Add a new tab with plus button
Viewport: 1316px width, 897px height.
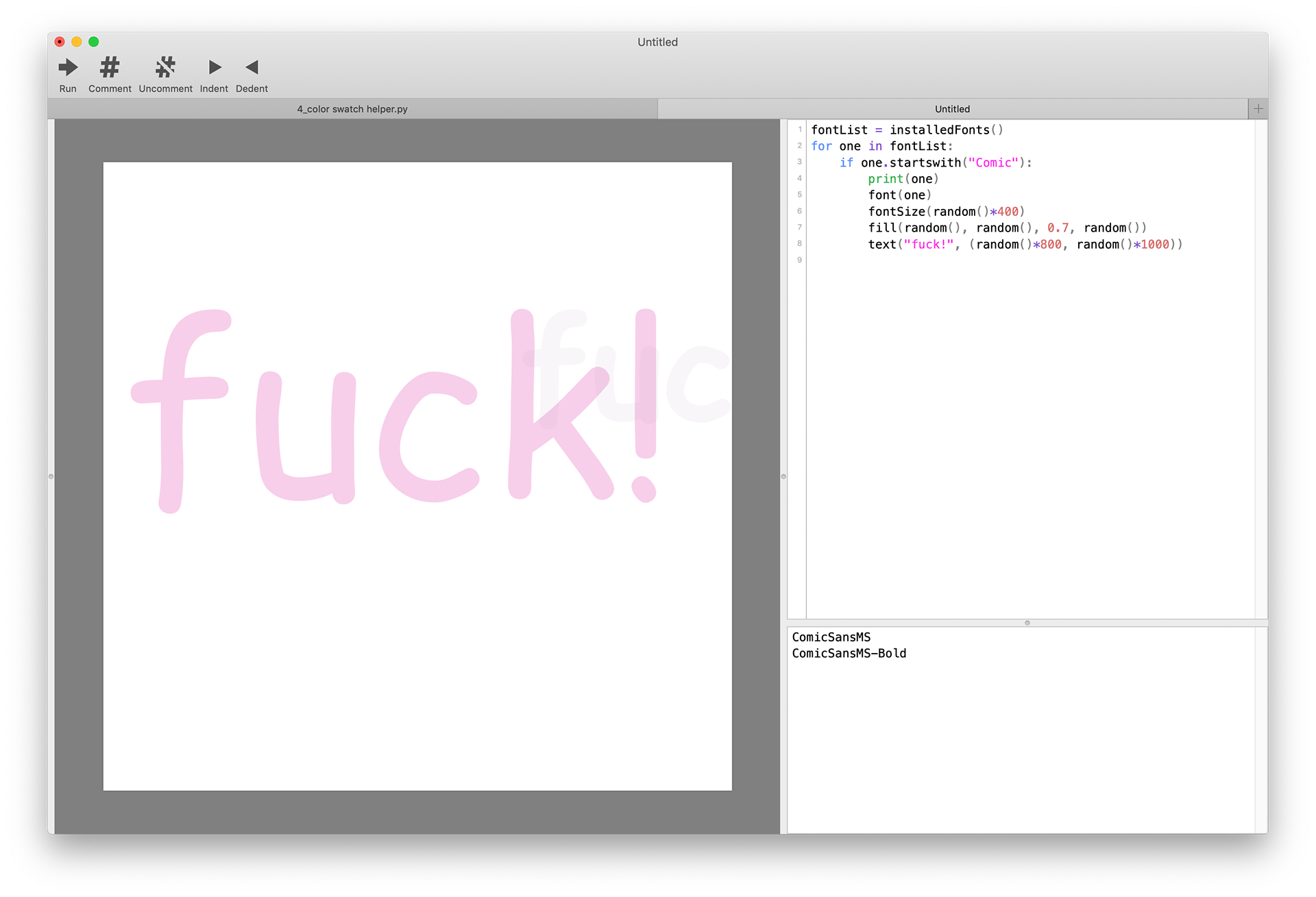click(x=1258, y=108)
